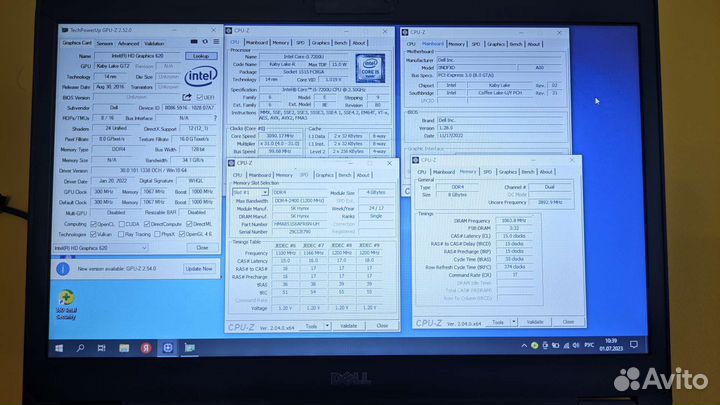Select the Graphics Card tab in GPU-Z
Viewport: 720px width, 405px height.
click(77, 43)
